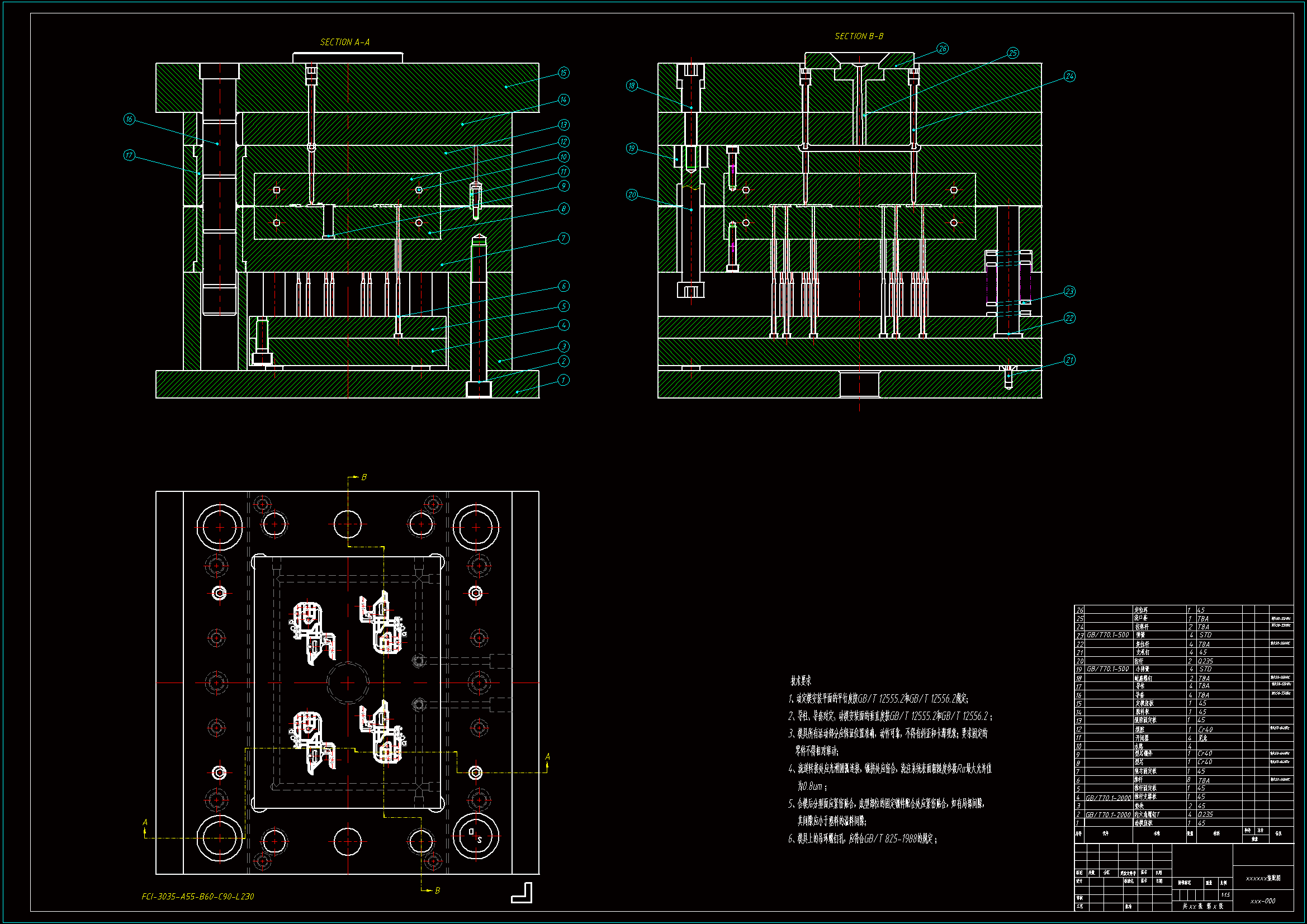Click the Cr40 material cell in row 12
1307x924 pixels.
[1205, 729]
